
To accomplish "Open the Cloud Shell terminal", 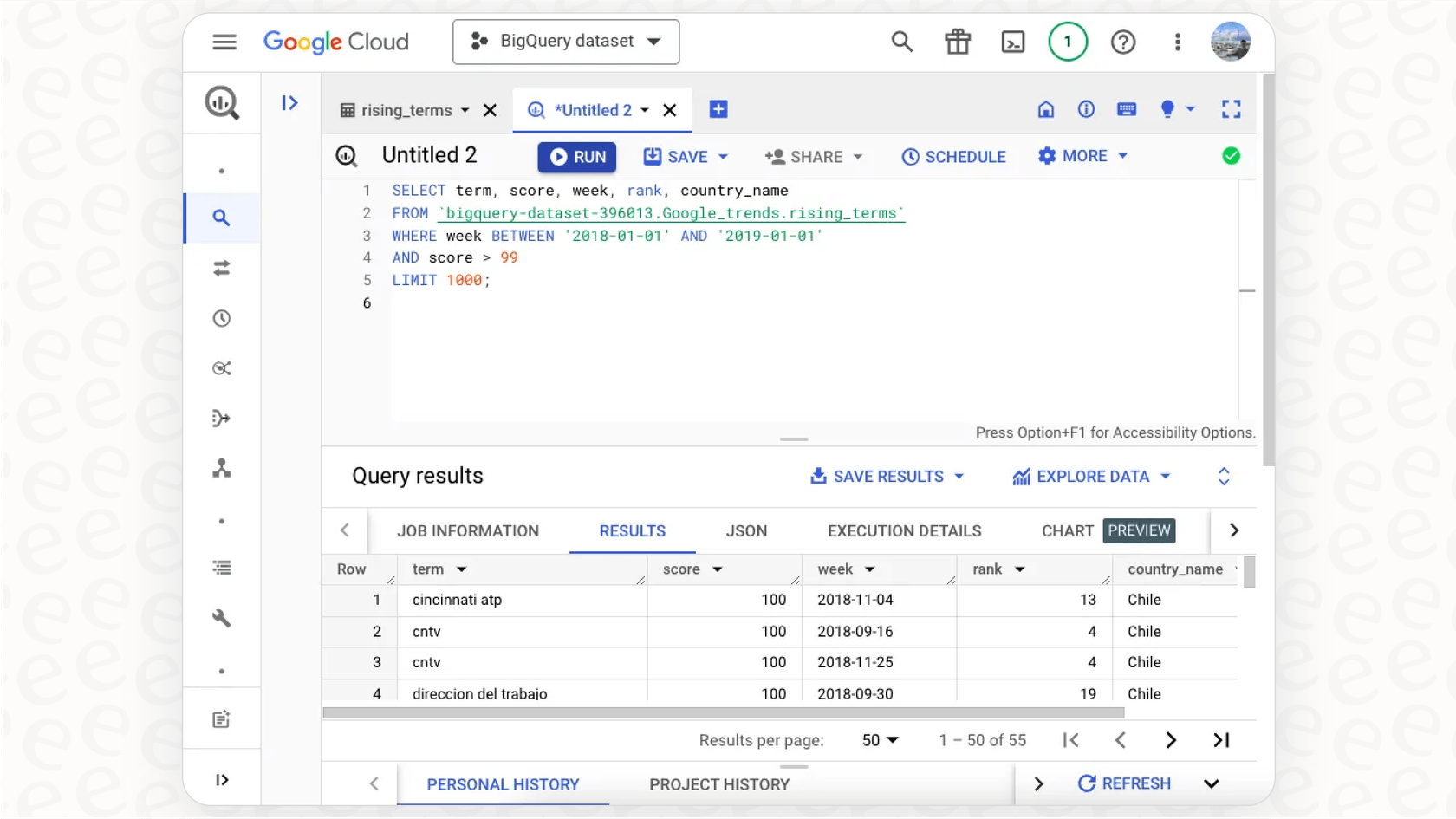I will (1012, 42).
